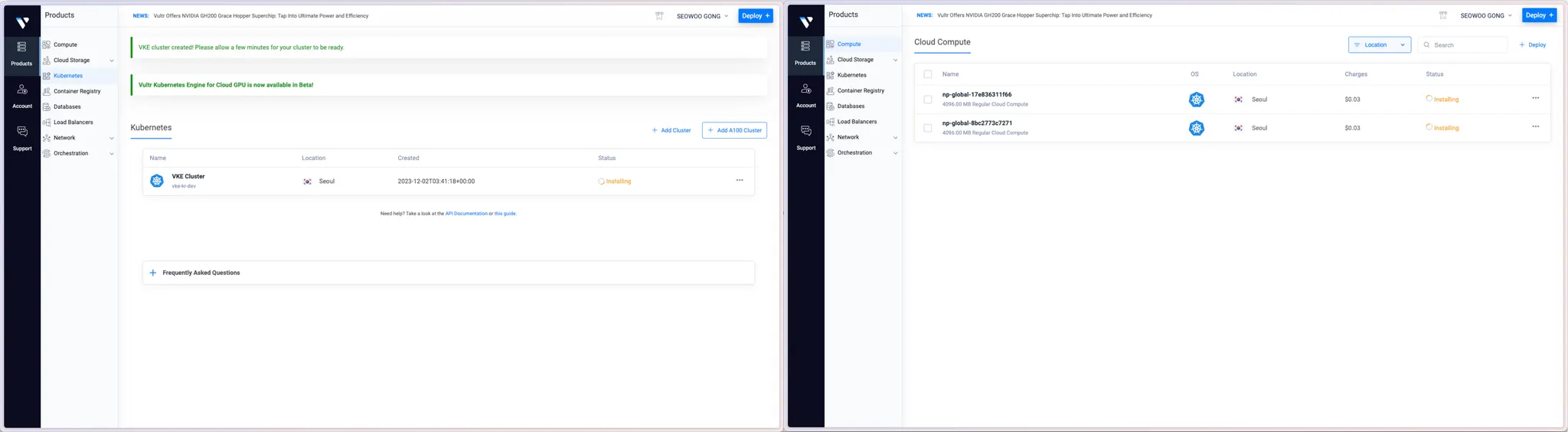Click np-global-8bc2773c7271 instance name
This screenshot has height=432, width=1568.
[977, 123]
